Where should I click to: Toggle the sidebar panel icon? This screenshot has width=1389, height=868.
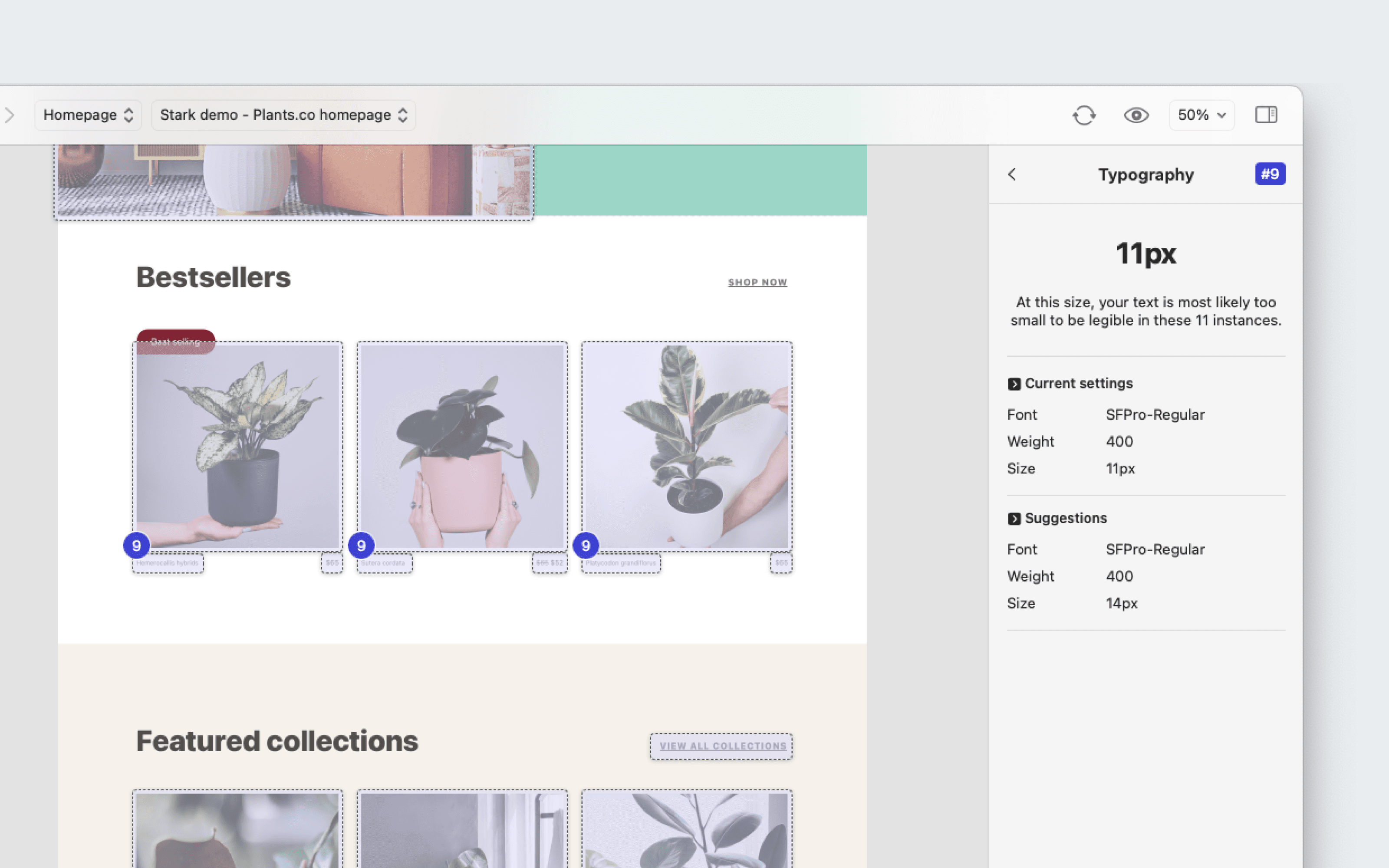coord(1266,115)
